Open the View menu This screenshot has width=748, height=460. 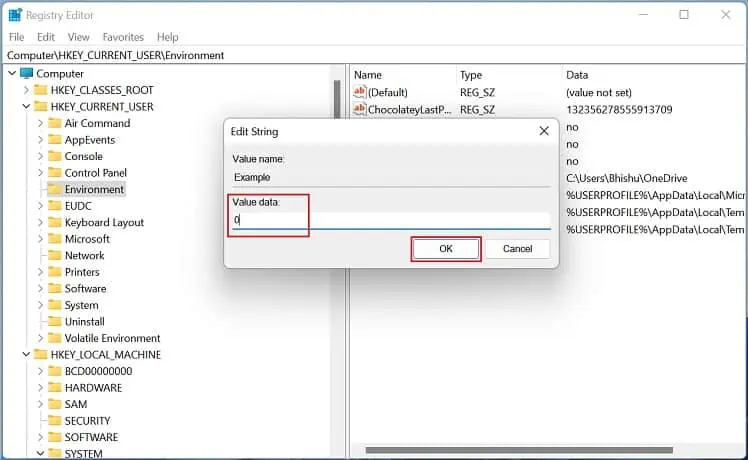point(78,37)
